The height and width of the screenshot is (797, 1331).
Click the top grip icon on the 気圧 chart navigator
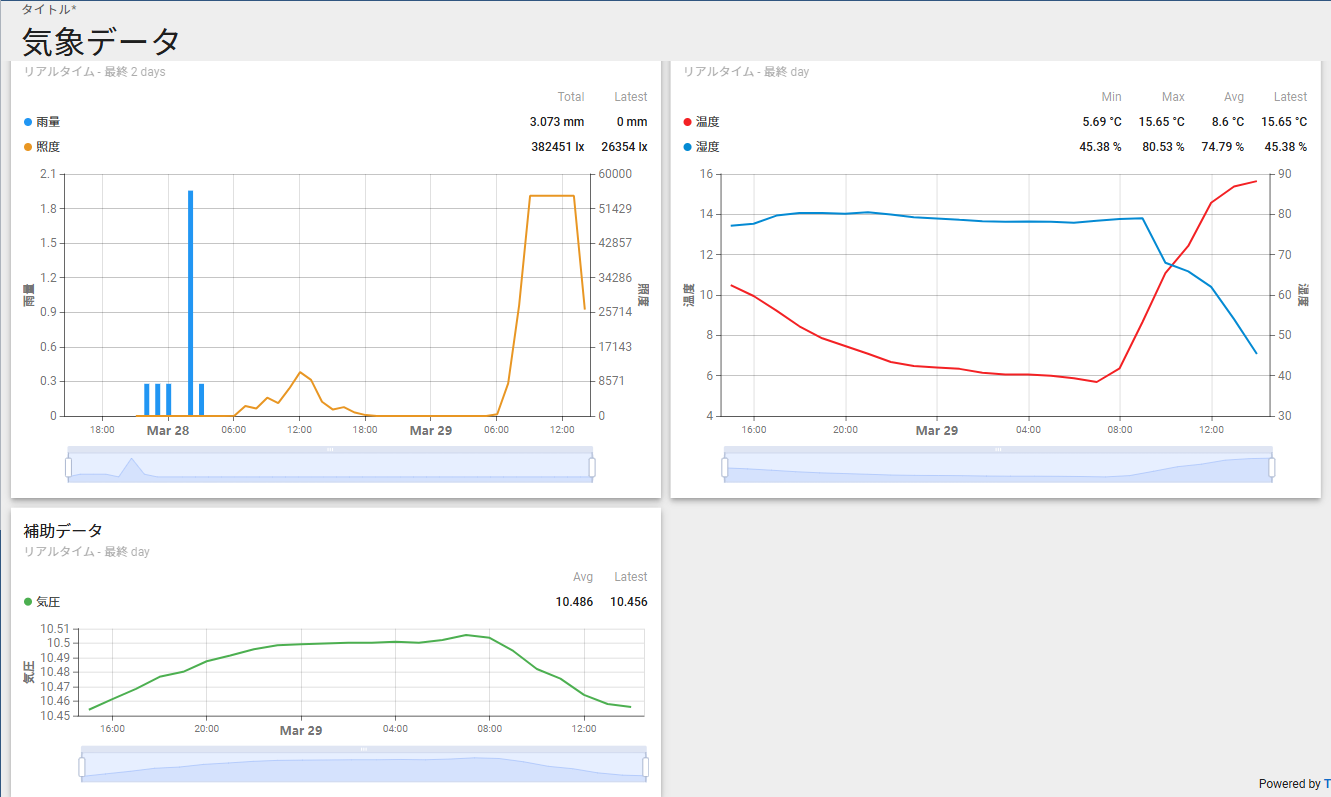click(x=364, y=749)
